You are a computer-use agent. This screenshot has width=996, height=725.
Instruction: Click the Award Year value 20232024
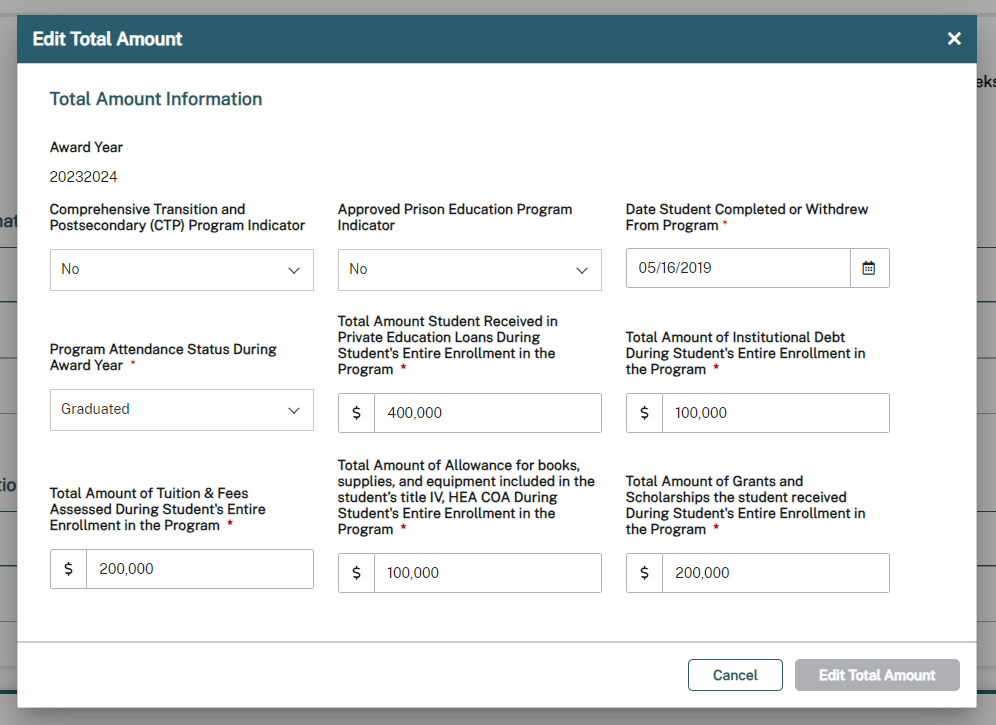(x=84, y=177)
